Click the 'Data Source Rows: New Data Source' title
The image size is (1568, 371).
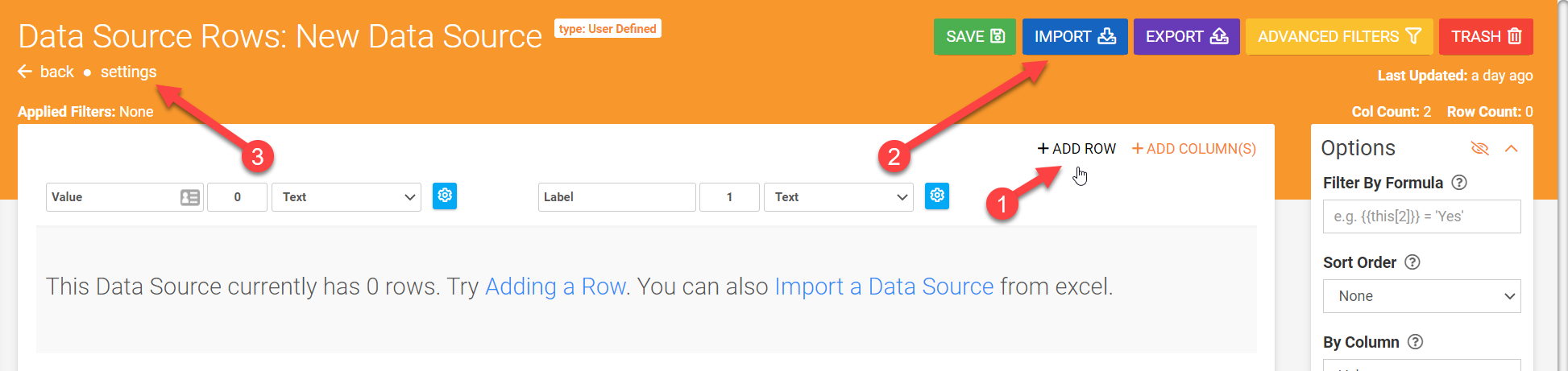tap(280, 36)
